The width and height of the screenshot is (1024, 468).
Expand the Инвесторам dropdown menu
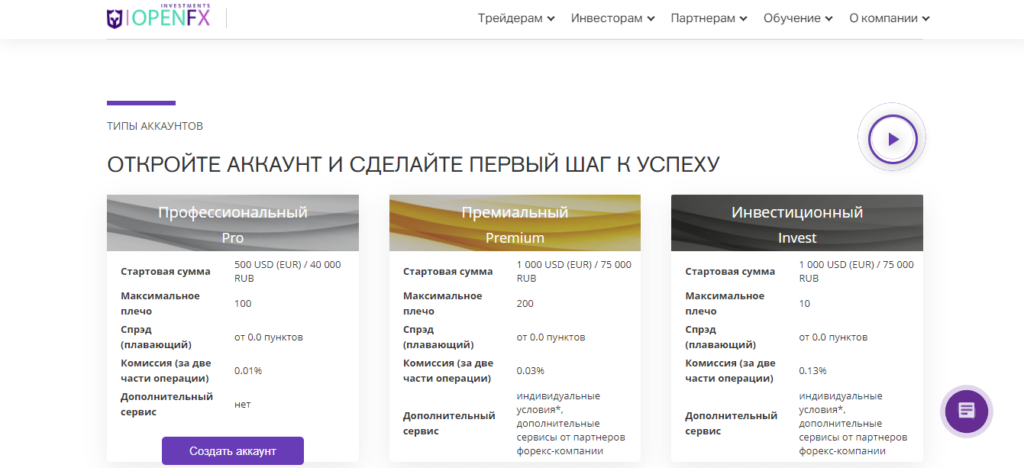[x=613, y=18]
